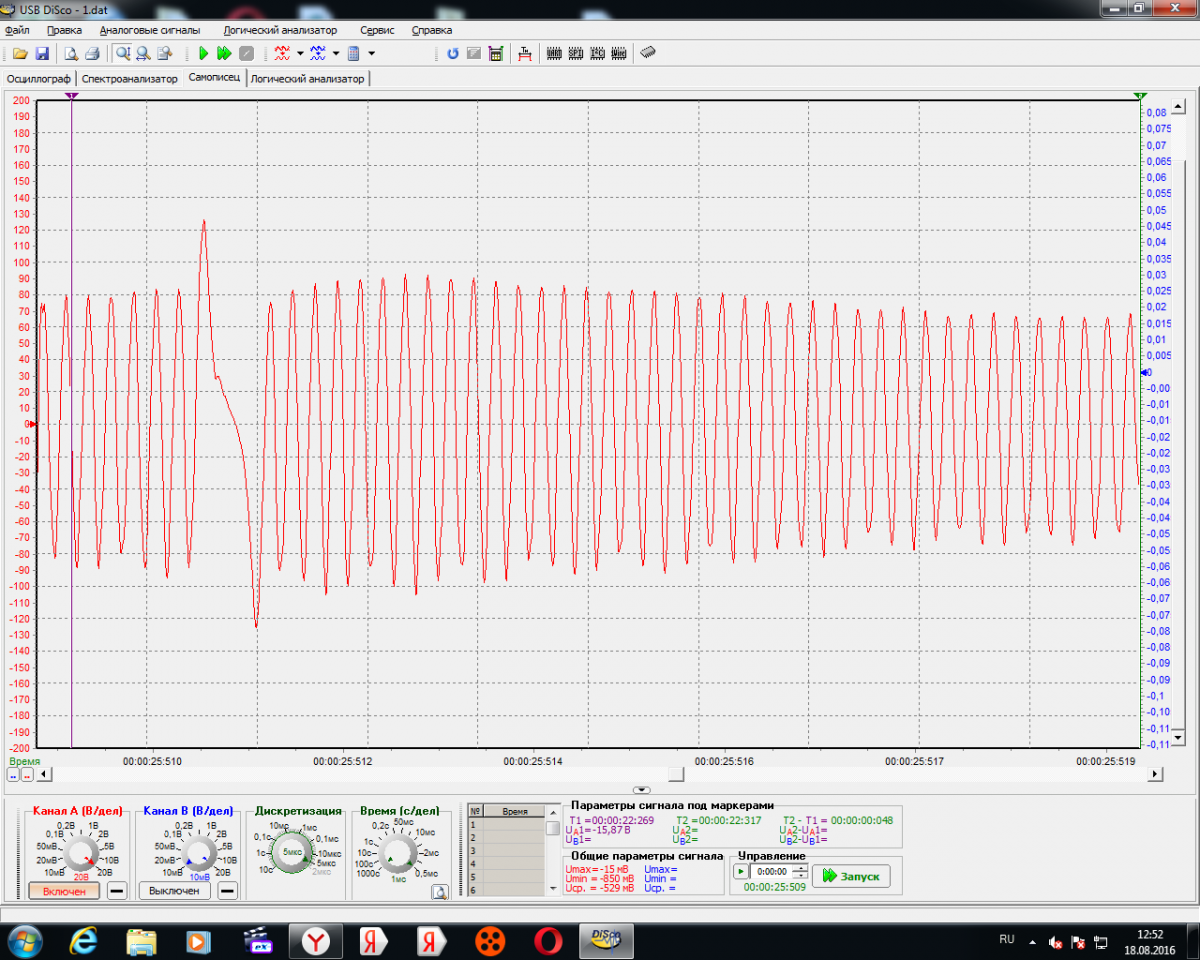Click the gray stop button in toolbar
The image size is (1200, 960).
click(x=246, y=53)
